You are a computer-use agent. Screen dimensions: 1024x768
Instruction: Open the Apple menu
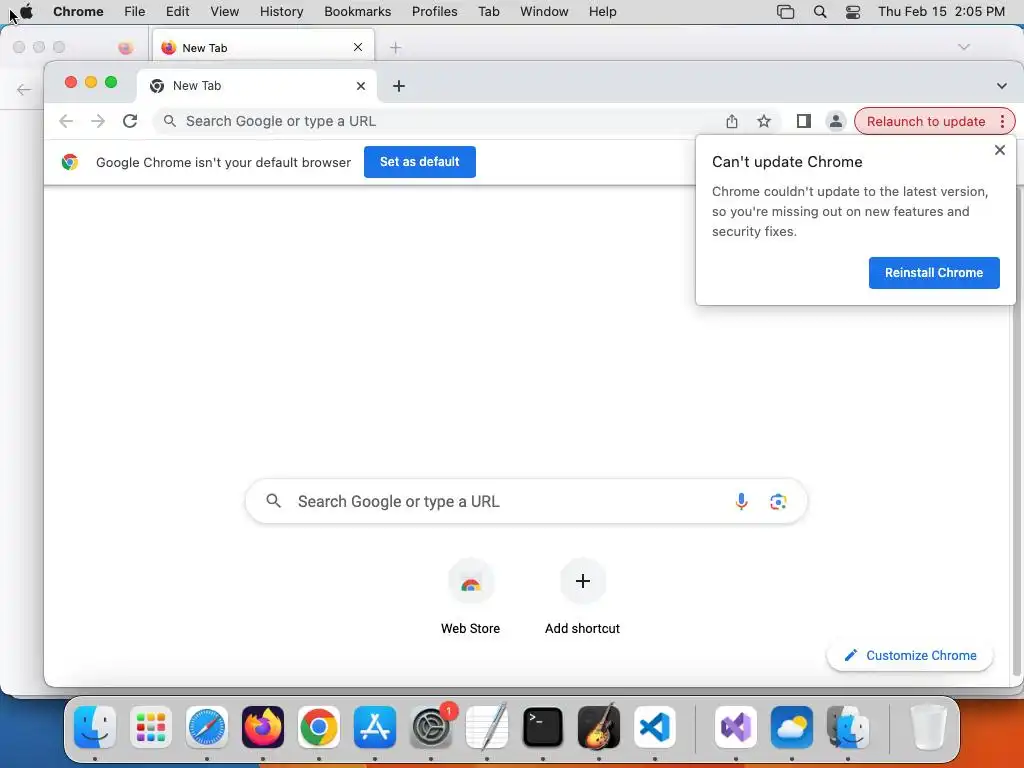(x=26, y=11)
